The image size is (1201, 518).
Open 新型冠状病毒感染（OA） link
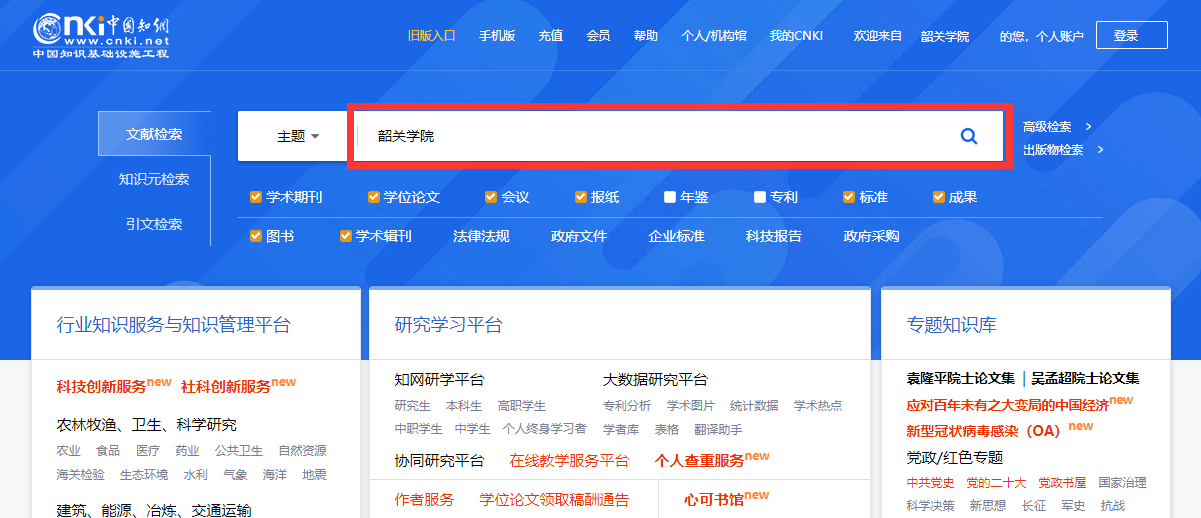984,431
